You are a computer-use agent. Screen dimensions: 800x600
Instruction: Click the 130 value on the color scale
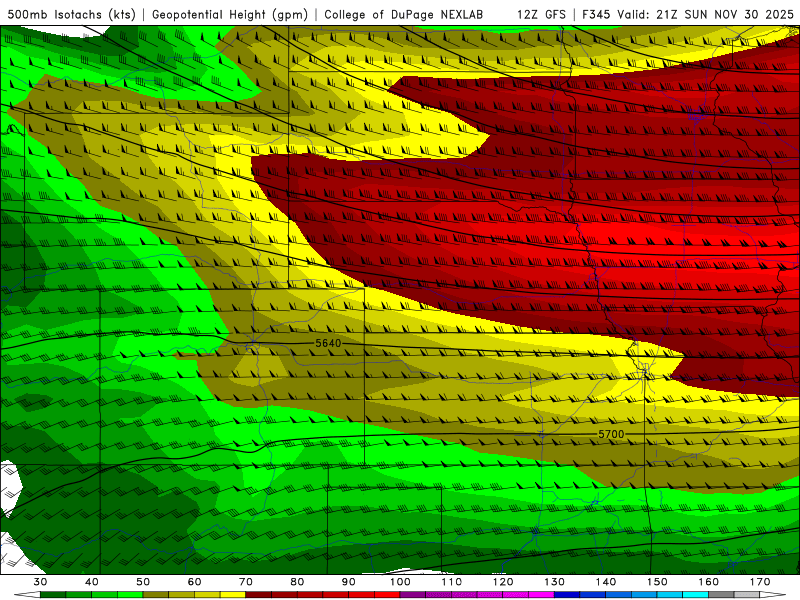(554, 582)
